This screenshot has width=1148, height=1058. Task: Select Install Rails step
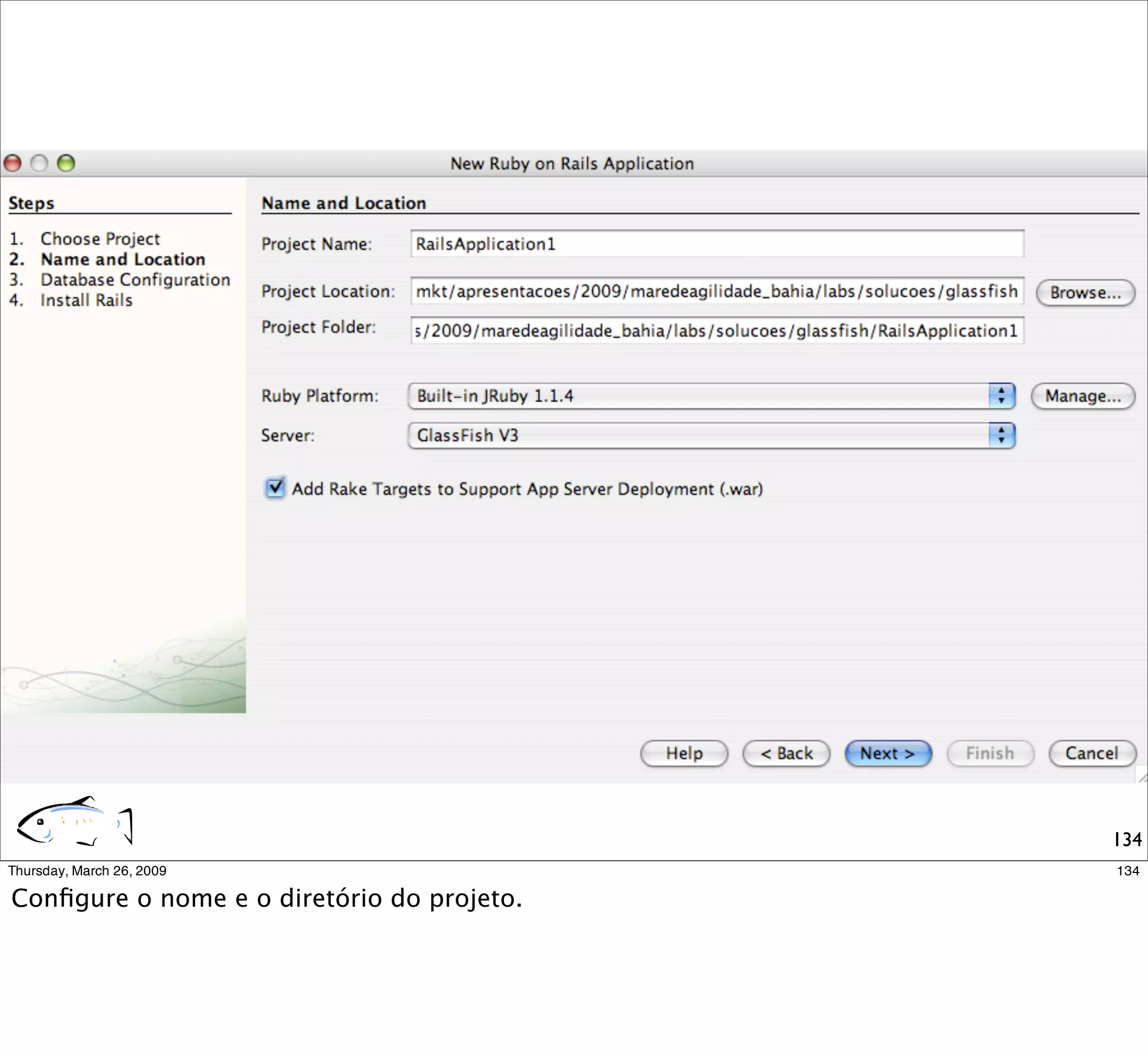tap(86, 300)
